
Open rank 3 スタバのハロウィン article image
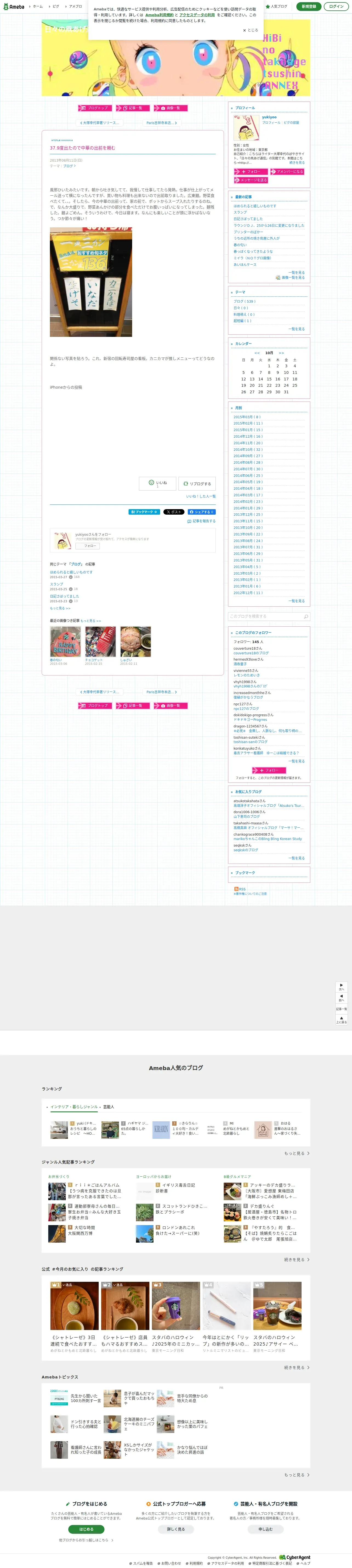(x=175, y=1306)
